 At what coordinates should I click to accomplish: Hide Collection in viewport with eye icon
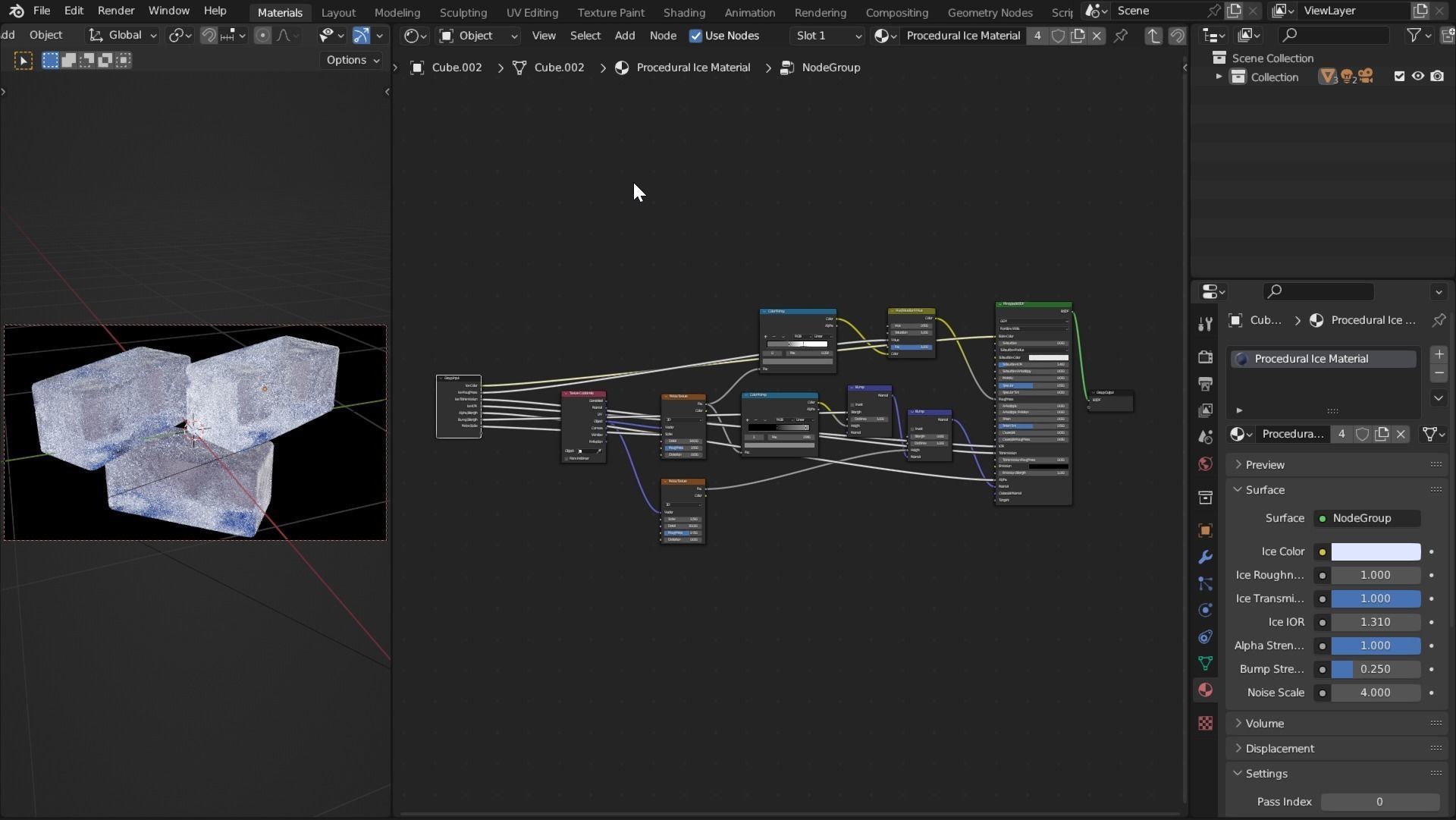(1417, 77)
